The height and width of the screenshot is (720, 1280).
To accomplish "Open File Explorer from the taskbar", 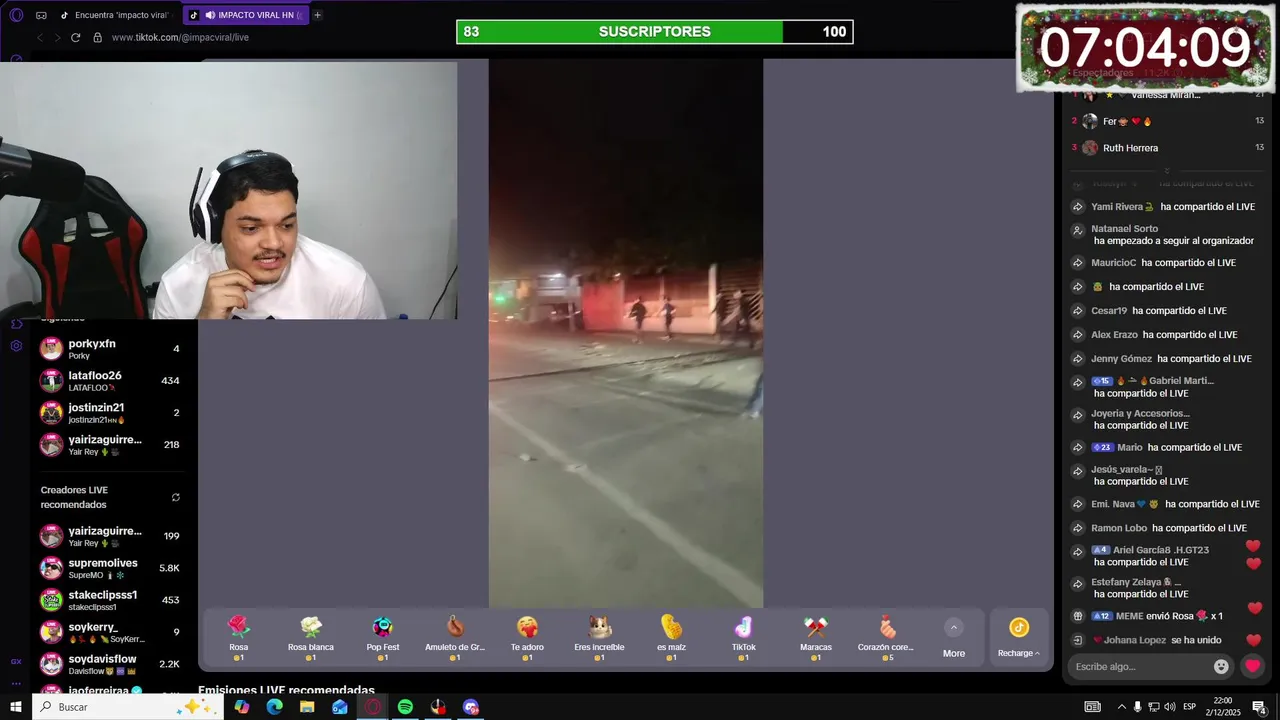I will point(307,707).
